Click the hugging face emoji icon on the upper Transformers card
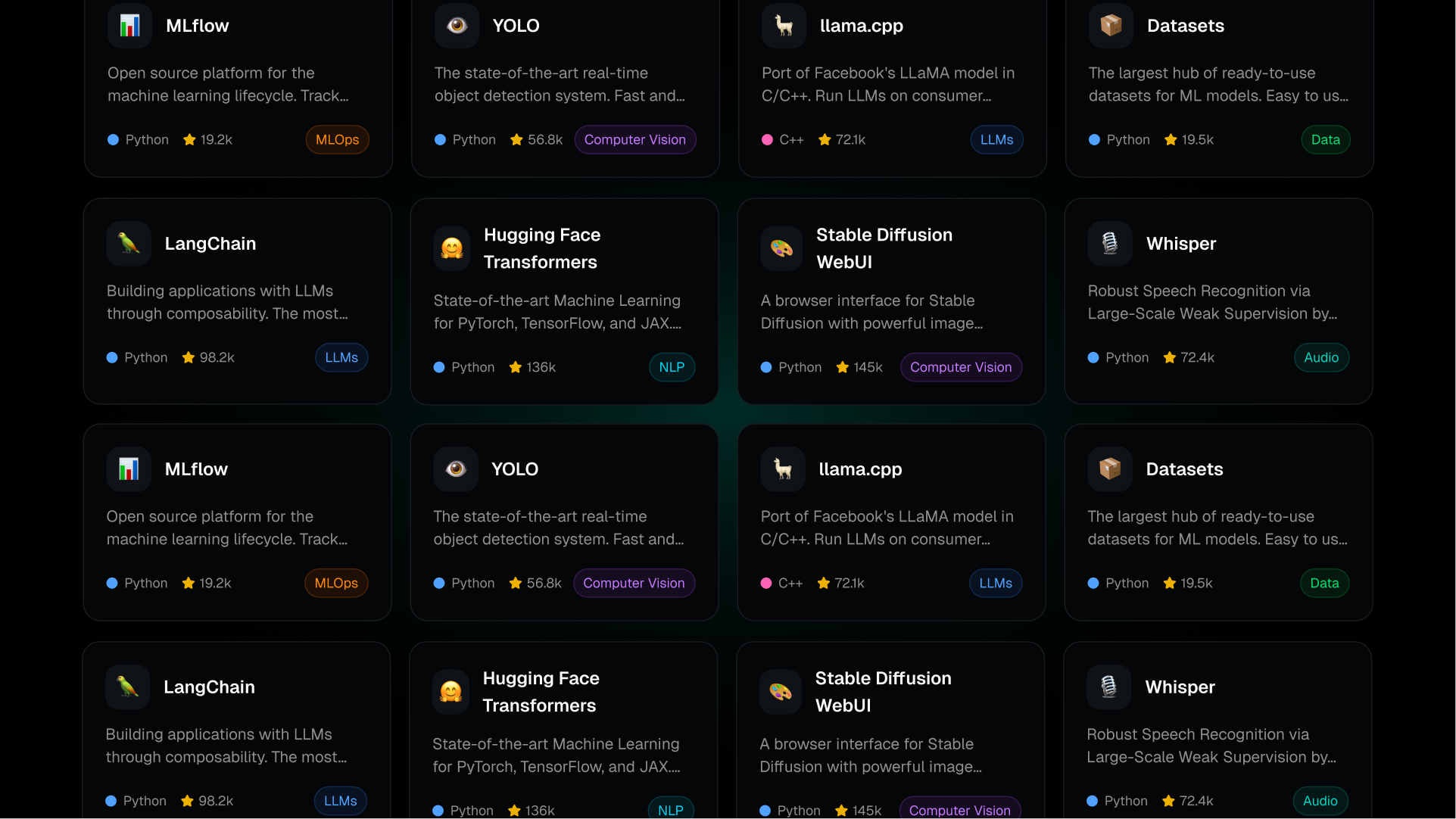This screenshot has height=819, width=1456. coord(452,248)
